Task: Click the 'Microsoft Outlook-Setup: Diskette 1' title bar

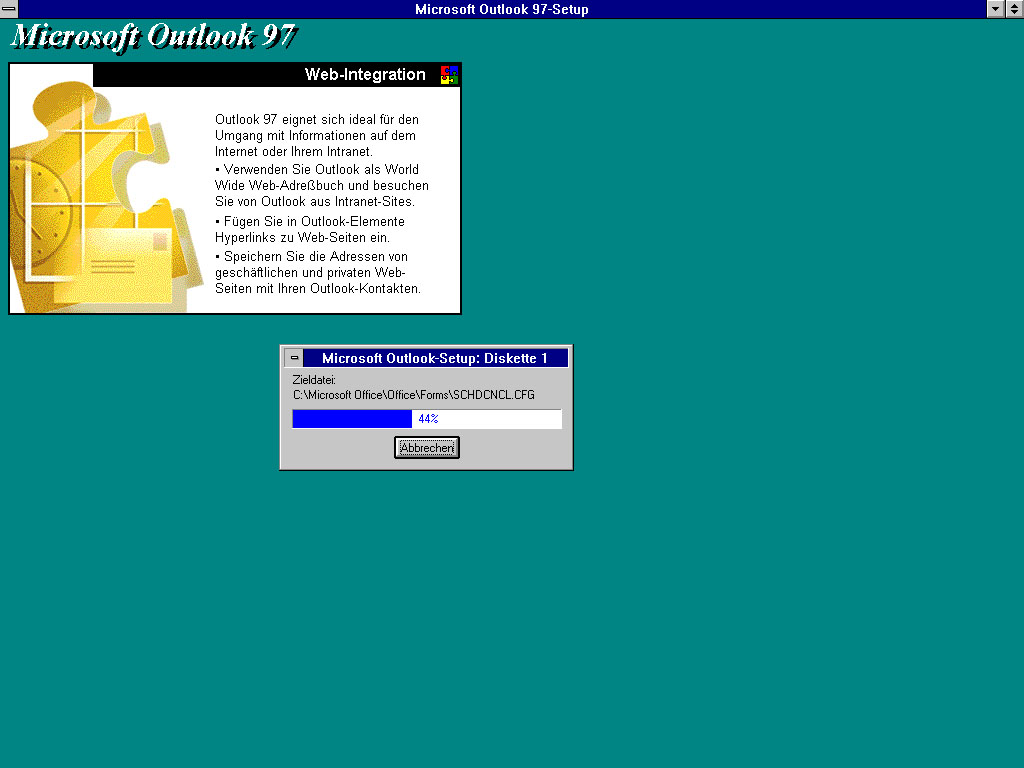Action: (435, 358)
